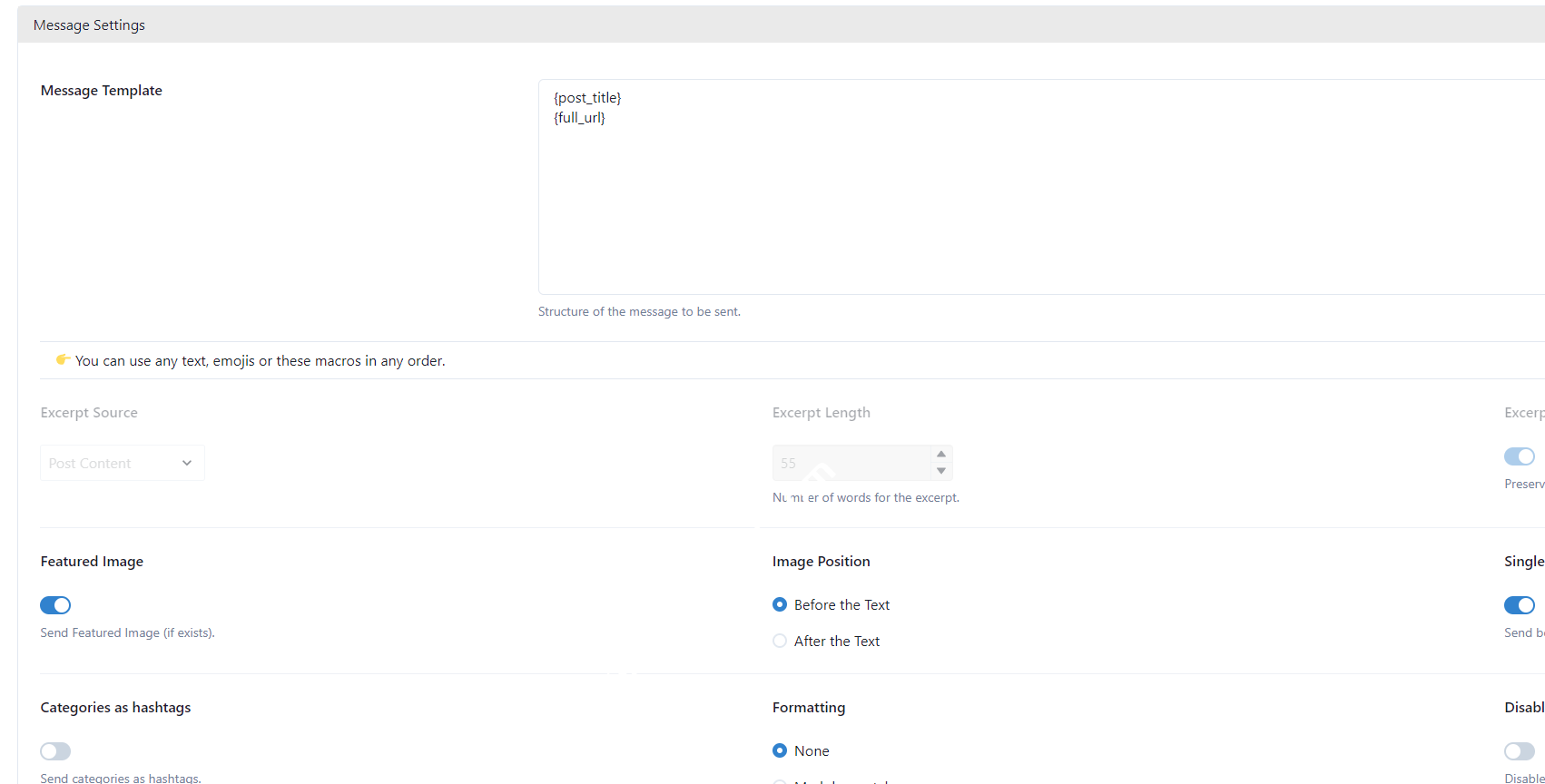
Task: Click the Featured Image label
Action: pyautogui.click(x=92, y=561)
